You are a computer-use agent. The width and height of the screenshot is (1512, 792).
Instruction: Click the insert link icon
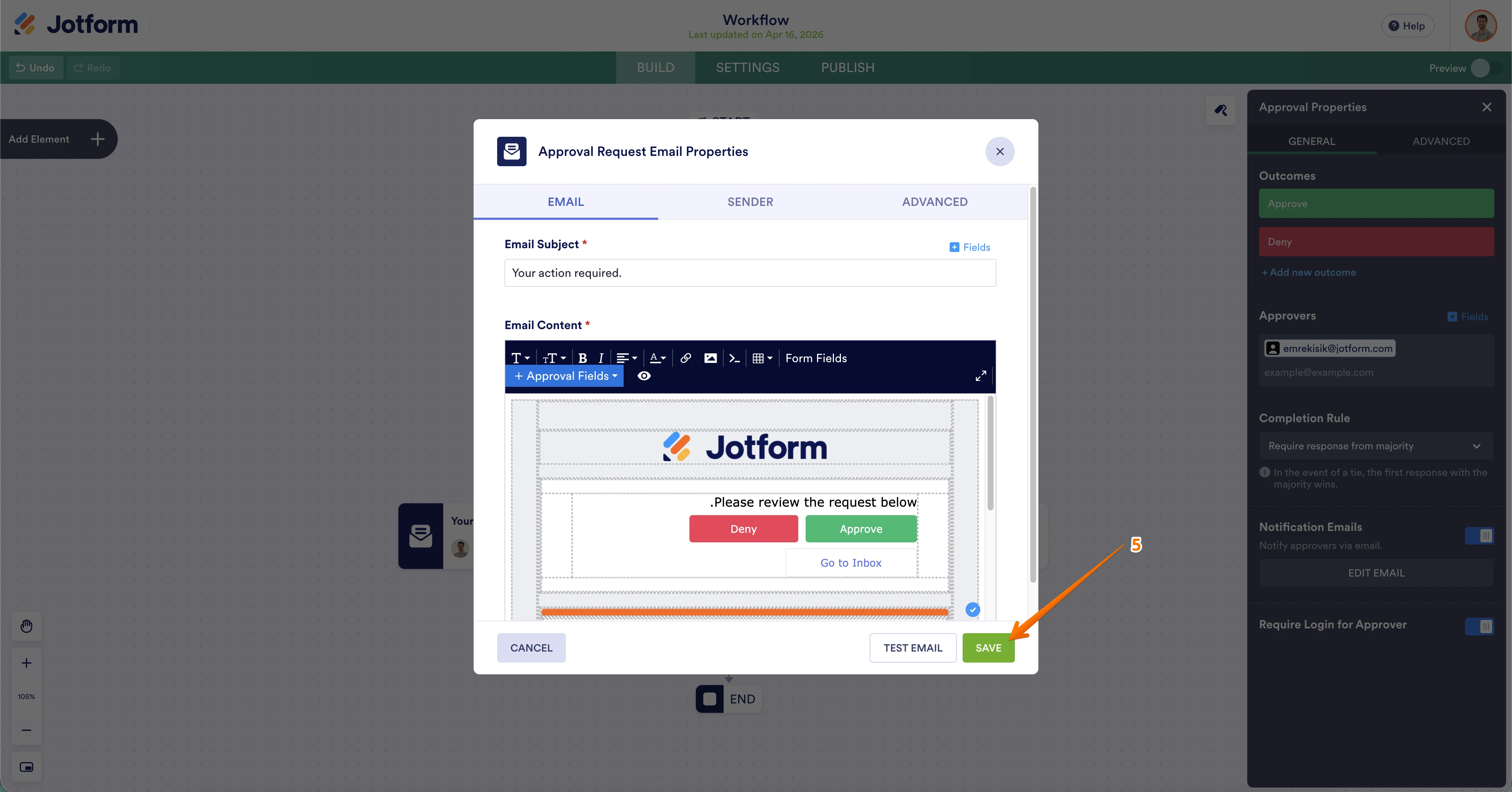tap(685, 358)
